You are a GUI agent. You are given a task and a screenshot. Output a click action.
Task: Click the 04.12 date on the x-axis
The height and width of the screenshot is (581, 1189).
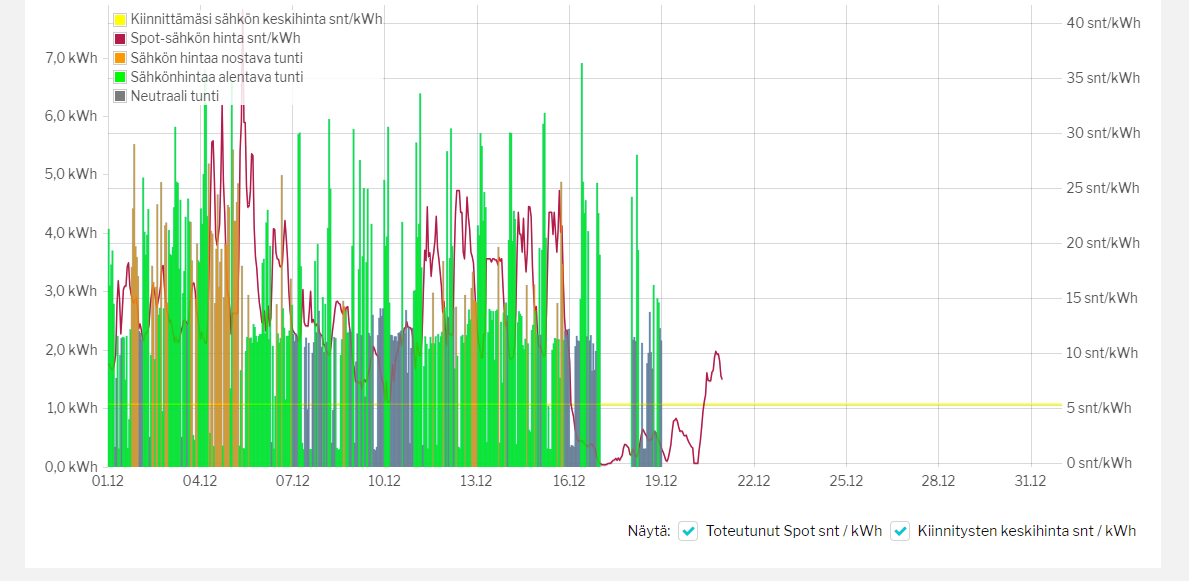pyautogui.click(x=200, y=480)
